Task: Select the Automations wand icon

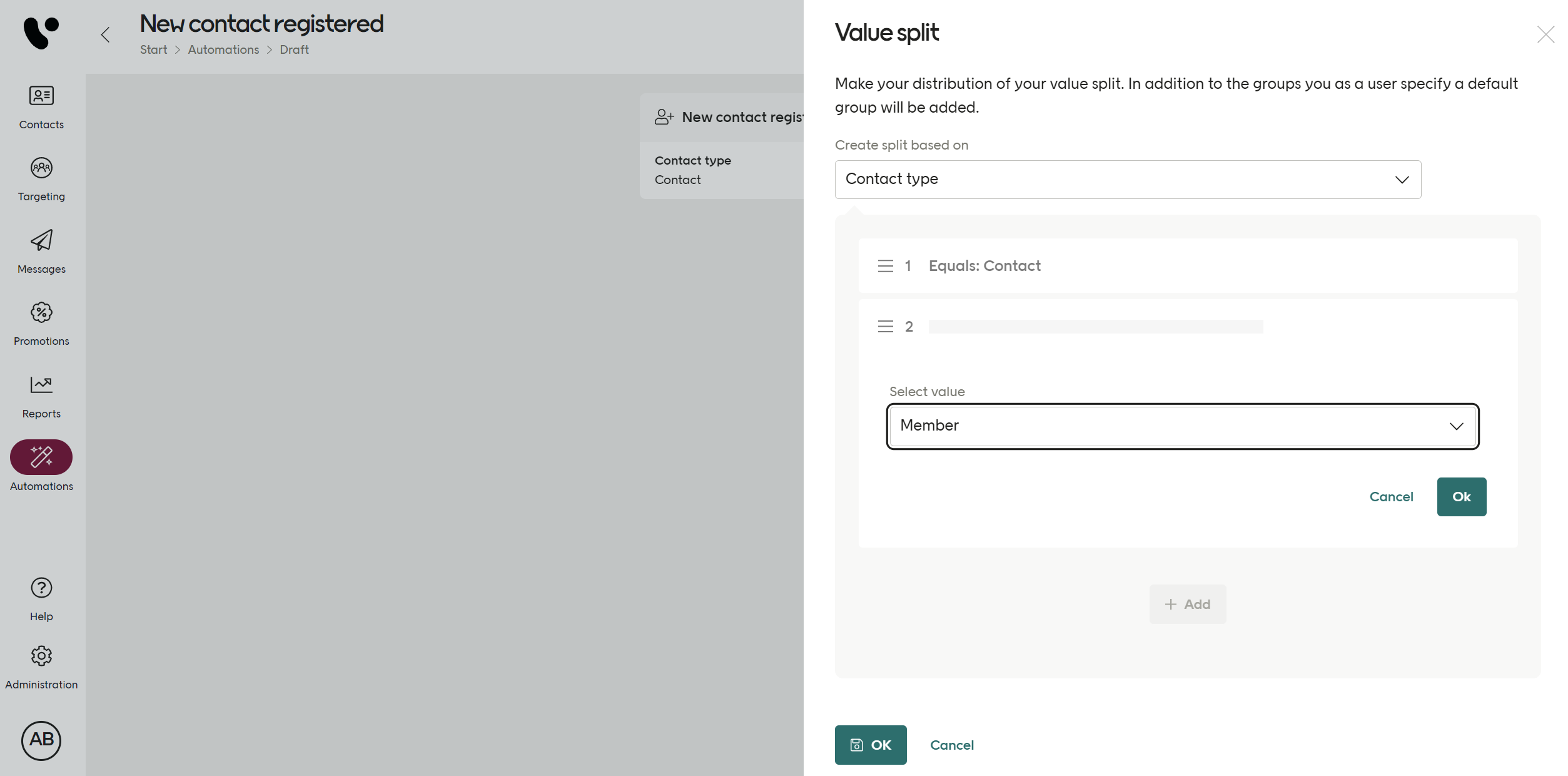Action: [41, 457]
